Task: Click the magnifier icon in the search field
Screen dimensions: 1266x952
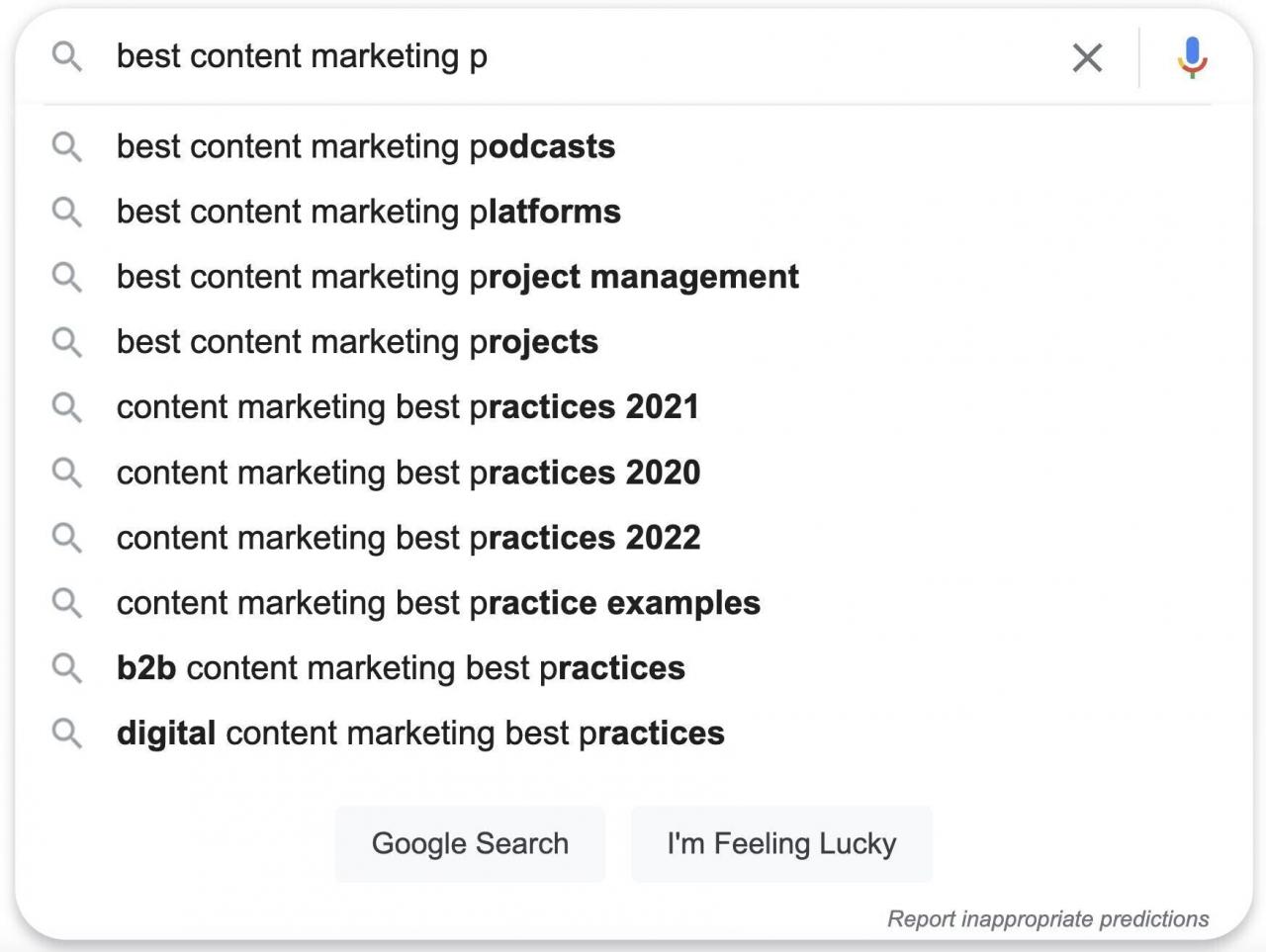Action: (66, 57)
